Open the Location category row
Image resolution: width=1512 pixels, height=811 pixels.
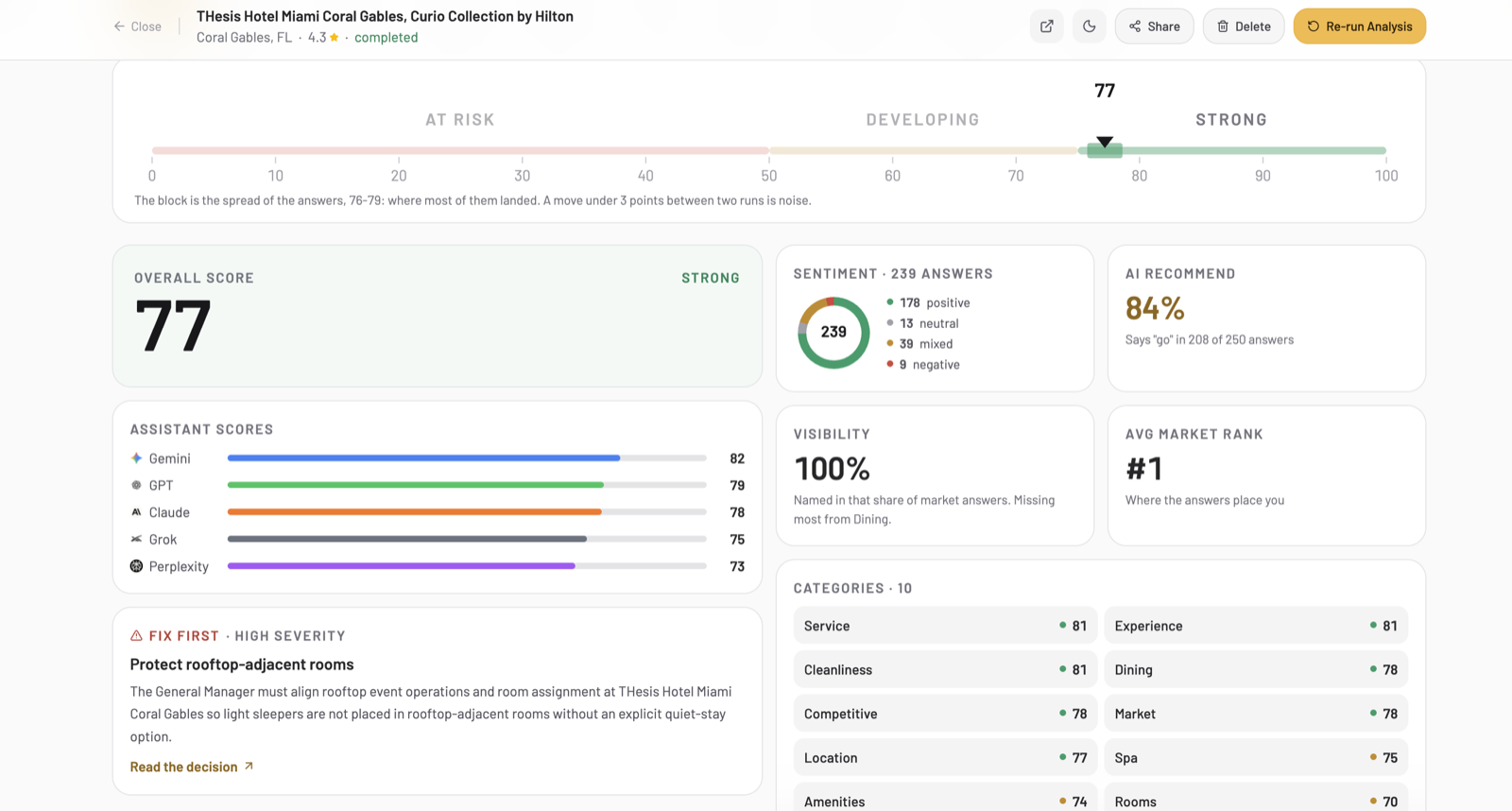945,757
